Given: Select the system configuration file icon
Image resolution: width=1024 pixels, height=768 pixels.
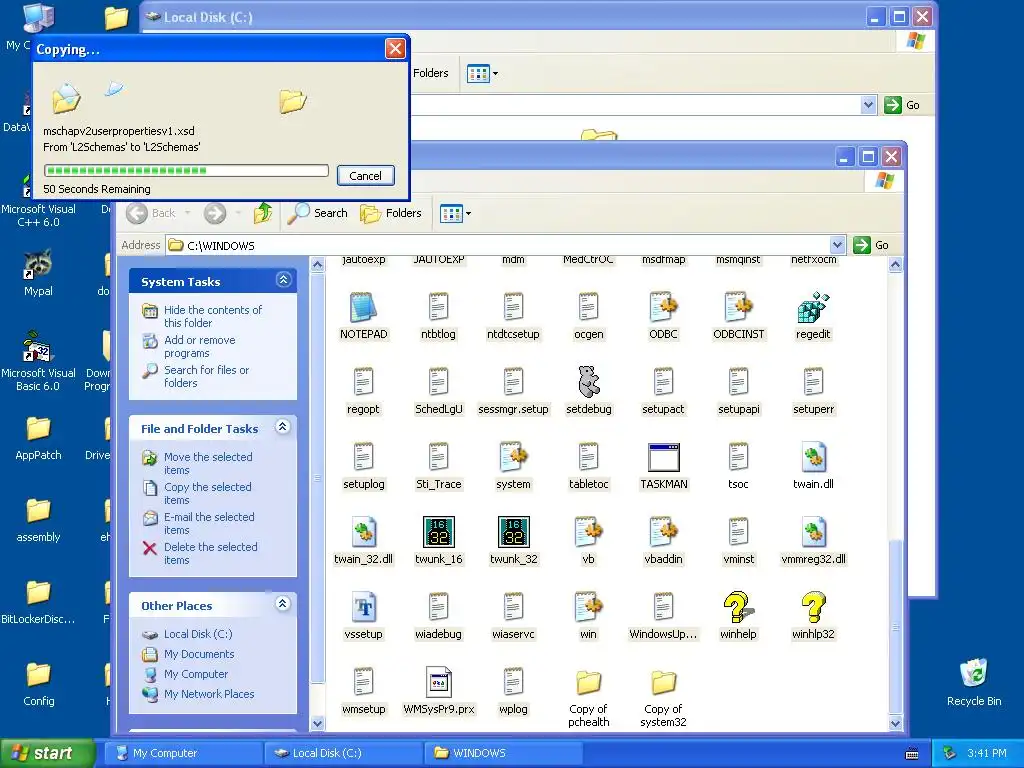Looking at the screenshot, I should pyautogui.click(x=513, y=457).
